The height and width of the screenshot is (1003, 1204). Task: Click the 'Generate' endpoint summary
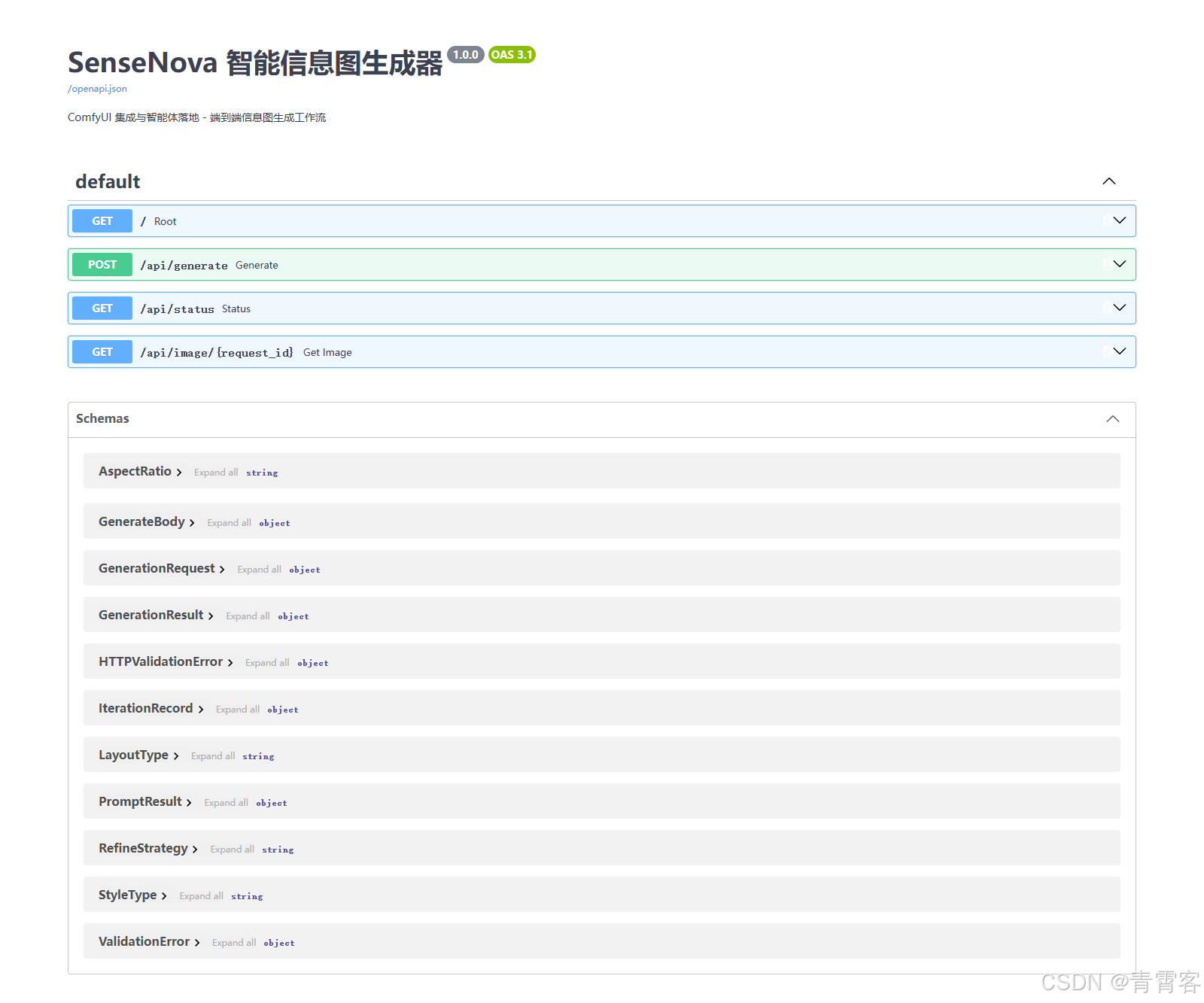[257, 265]
